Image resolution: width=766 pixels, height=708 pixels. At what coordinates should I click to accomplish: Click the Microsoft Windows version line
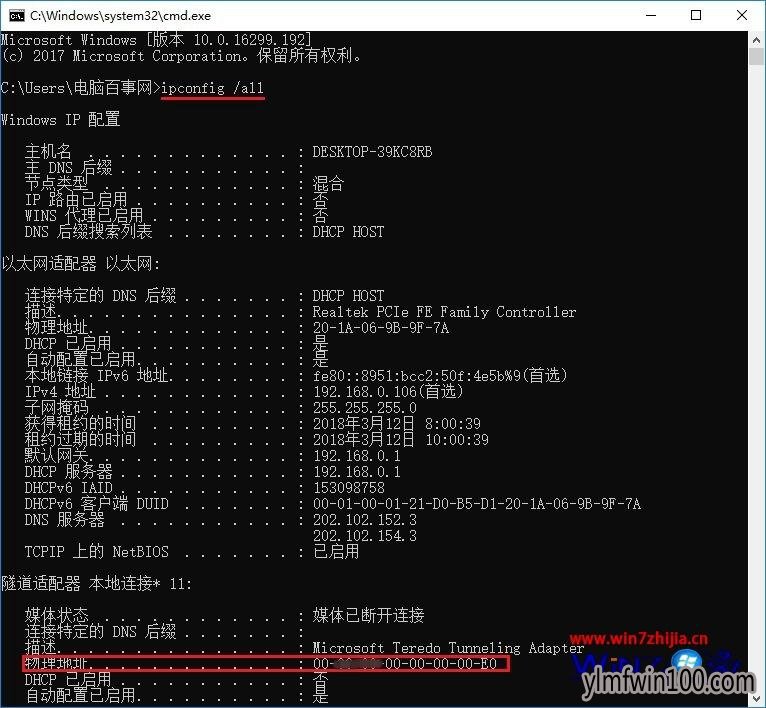point(156,40)
